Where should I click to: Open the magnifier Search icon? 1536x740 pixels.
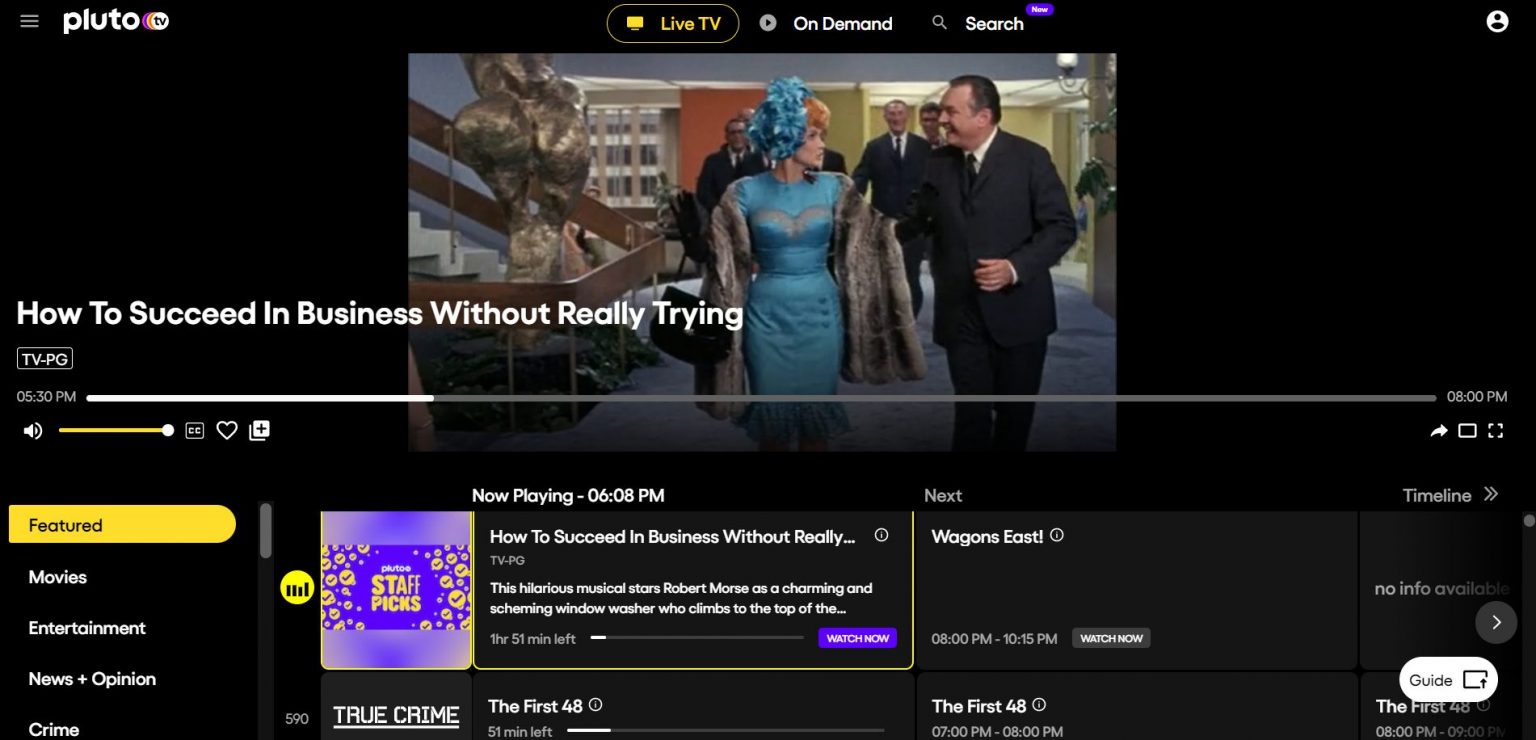point(939,22)
